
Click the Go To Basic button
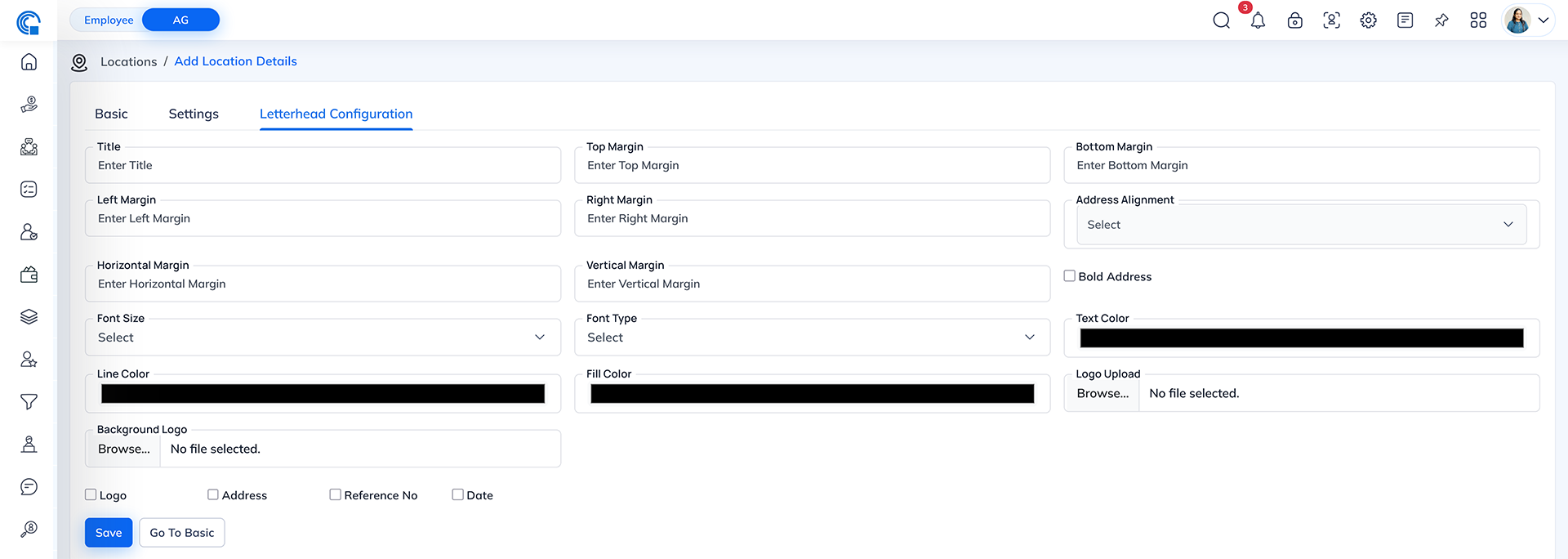(181, 533)
